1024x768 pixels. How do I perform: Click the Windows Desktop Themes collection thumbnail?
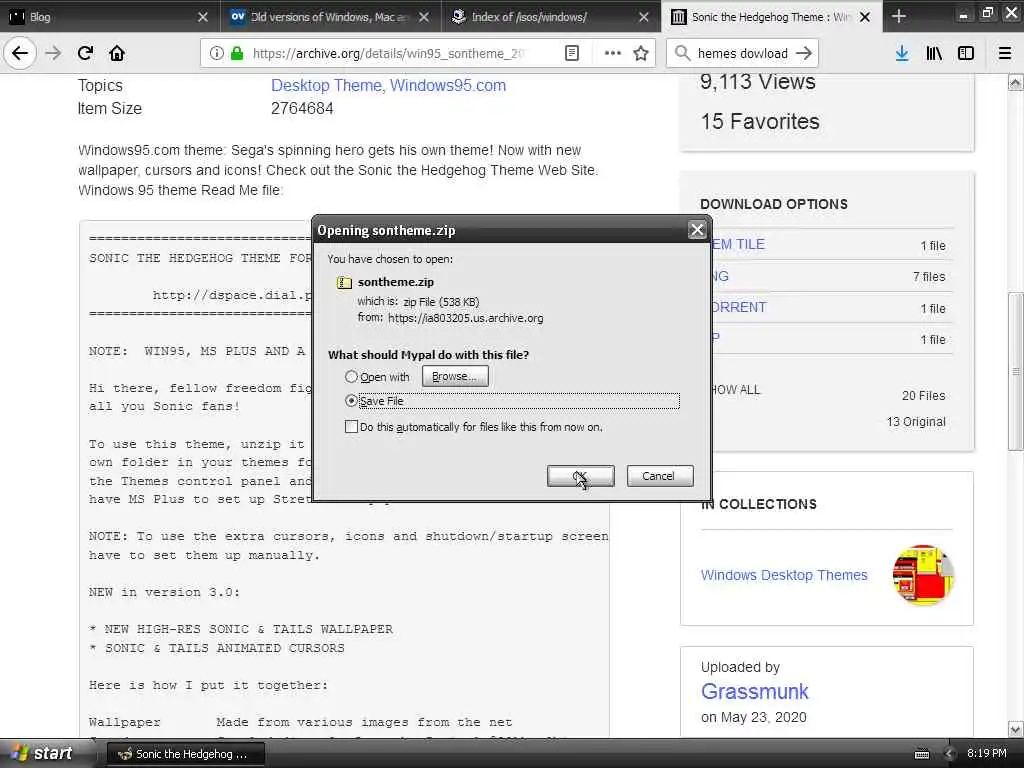coord(923,575)
